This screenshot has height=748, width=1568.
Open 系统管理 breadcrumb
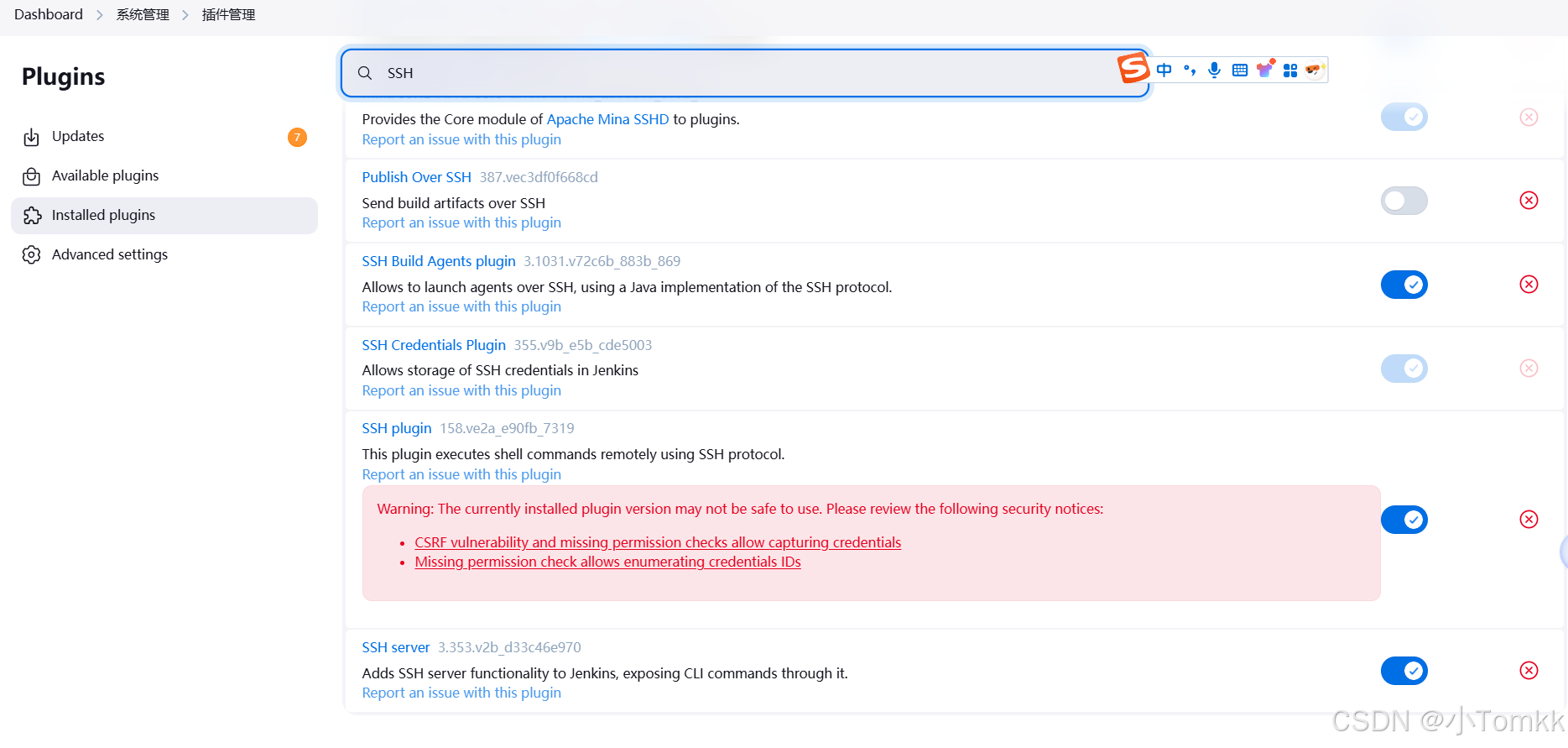143,15
